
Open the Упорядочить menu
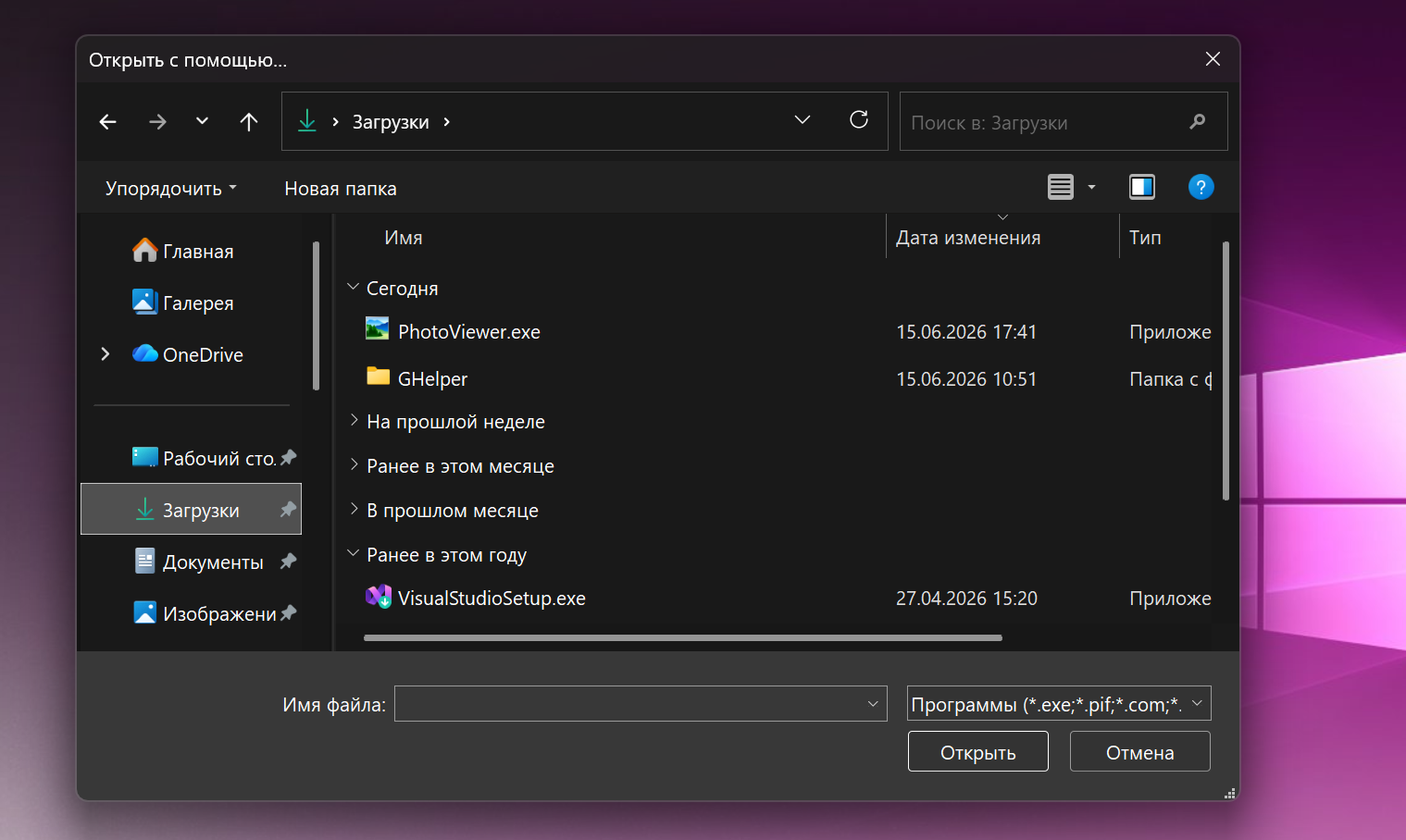(171, 188)
